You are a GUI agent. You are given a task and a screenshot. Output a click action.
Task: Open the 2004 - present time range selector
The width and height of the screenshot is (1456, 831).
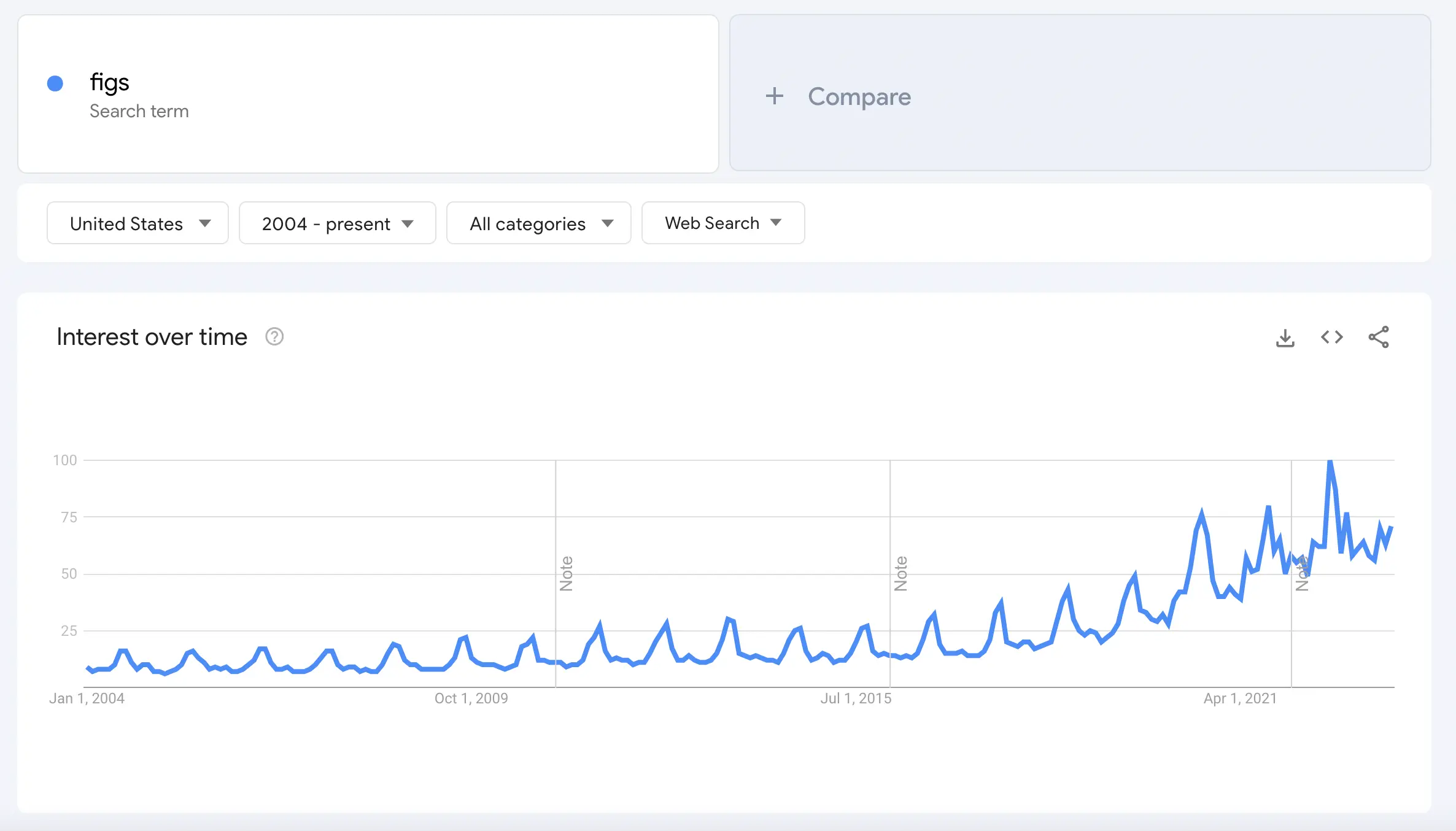(337, 223)
